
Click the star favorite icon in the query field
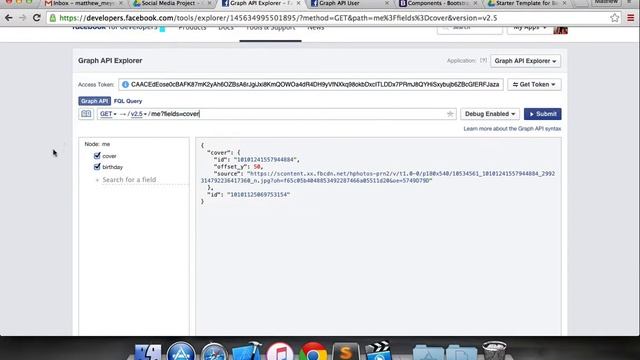pyautogui.click(x=450, y=114)
